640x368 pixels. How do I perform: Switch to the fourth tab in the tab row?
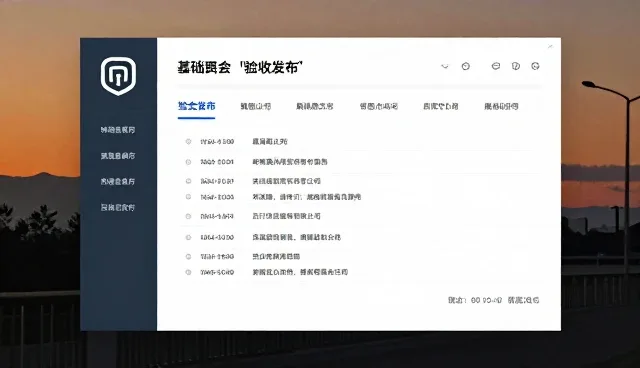click(x=379, y=106)
